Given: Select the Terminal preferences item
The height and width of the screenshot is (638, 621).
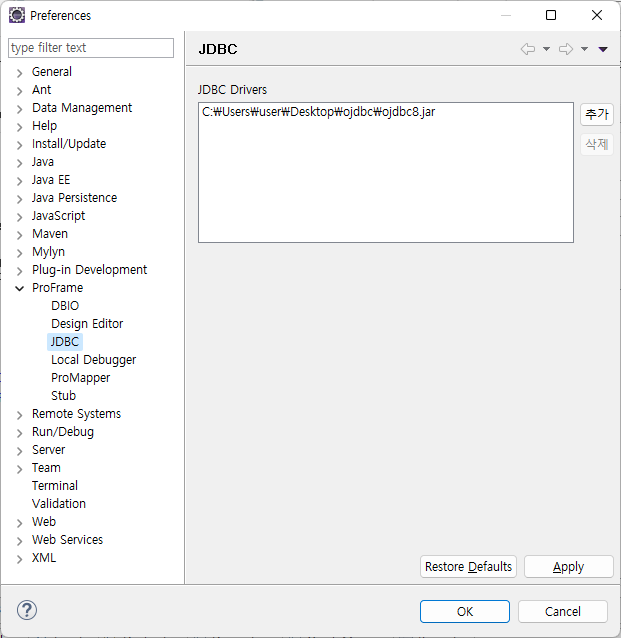Looking at the screenshot, I should click(x=55, y=485).
